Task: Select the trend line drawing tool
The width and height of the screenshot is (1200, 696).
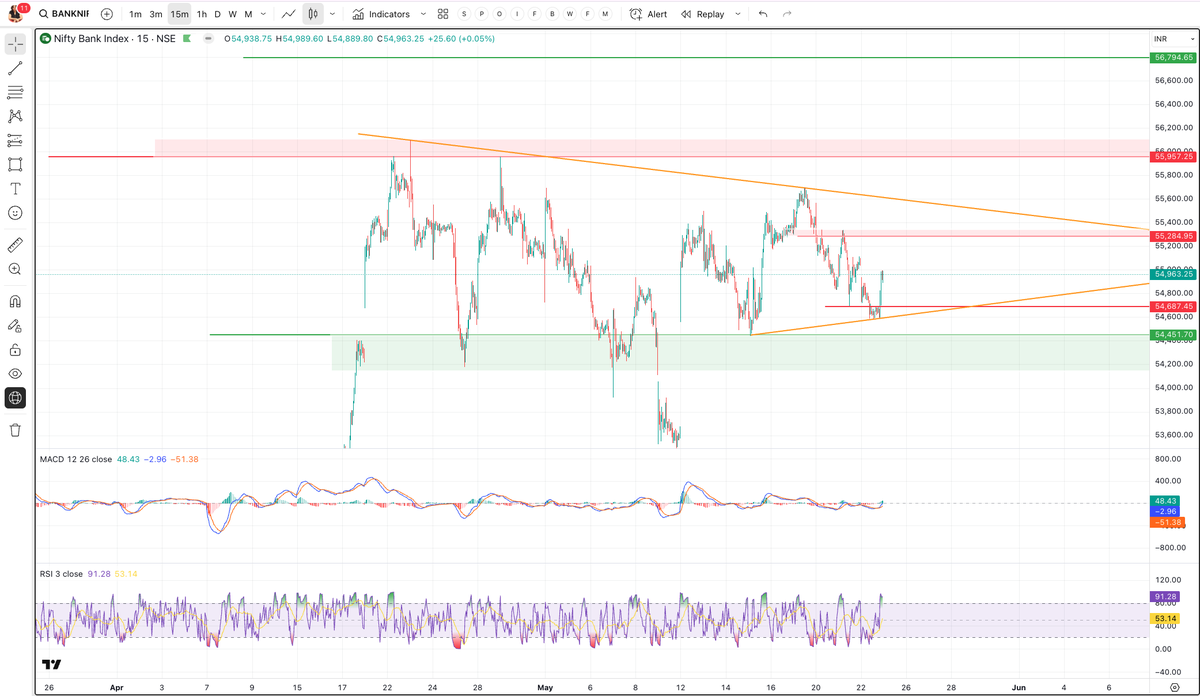Action: click(x=15, y=68)
